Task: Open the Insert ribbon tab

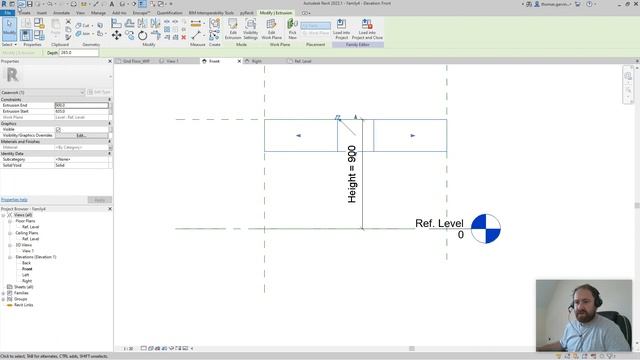Action: 42,13
